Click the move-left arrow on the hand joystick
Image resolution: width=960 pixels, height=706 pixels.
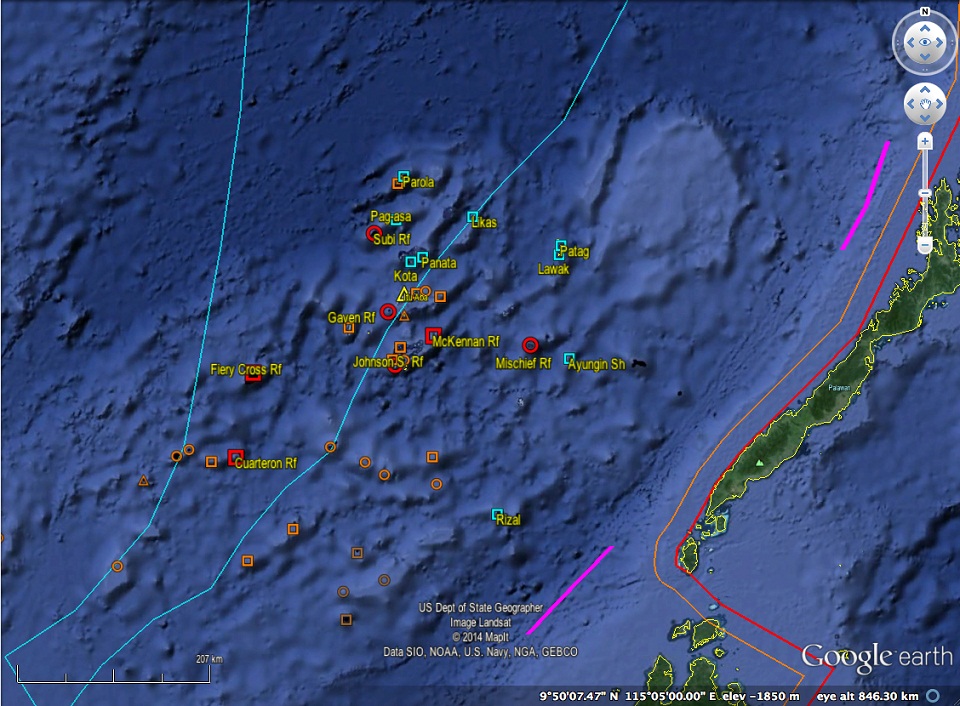pos(911,102)
